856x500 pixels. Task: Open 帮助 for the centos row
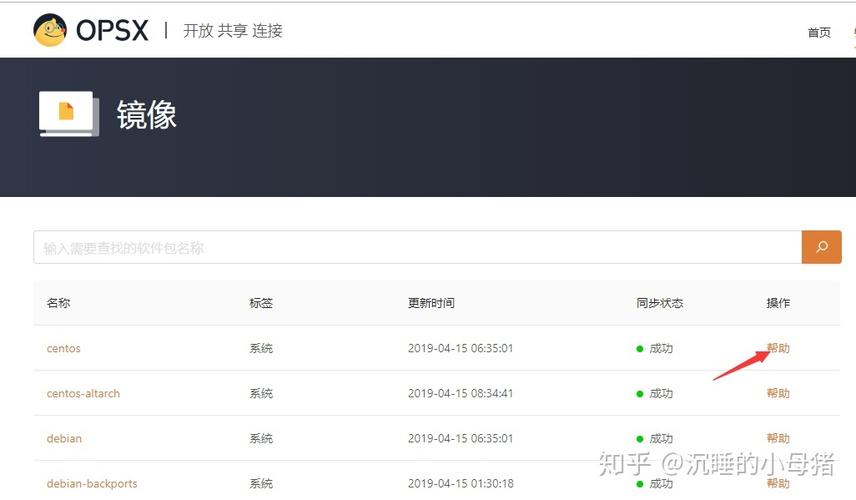pyautogui.click(x=778, y=348)
